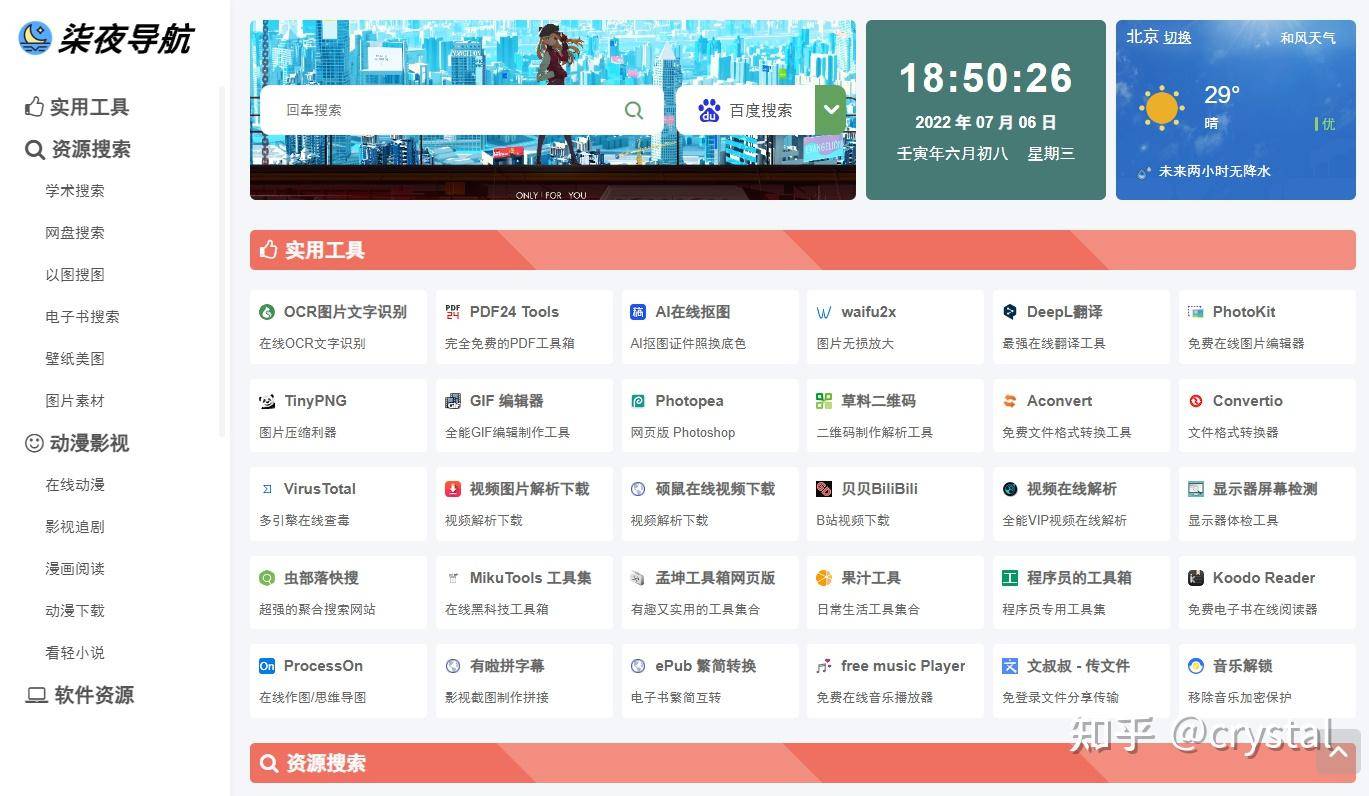Select 实用工具 in the sidebar
1369x796 pixels.
pos(77,107)
